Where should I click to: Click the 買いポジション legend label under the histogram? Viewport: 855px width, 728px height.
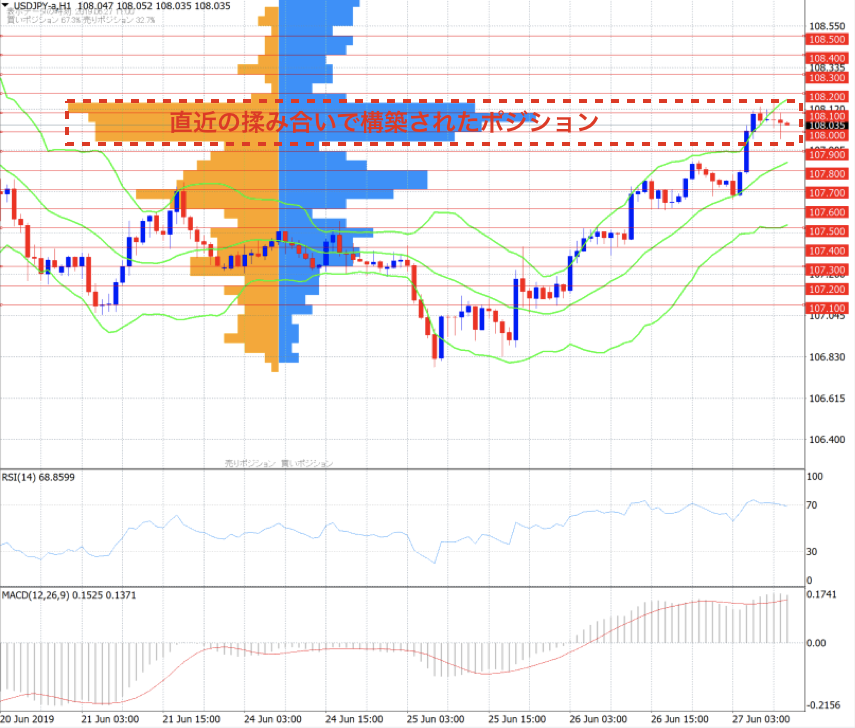coord(307,464)
